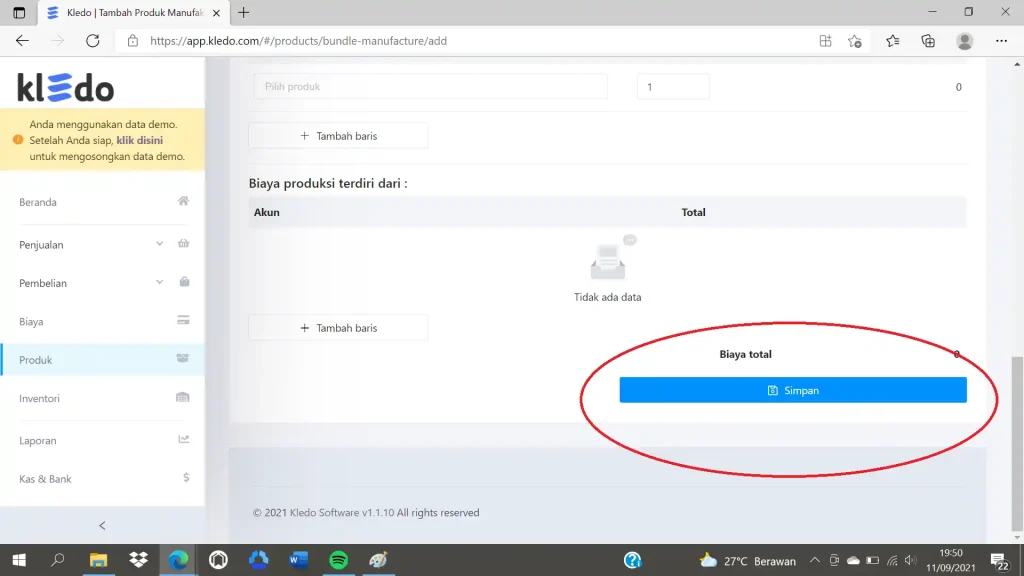Image resolution: width=1024 pixels, height=576 pixels.
Task: Expand the Pembelian menu chevron
Action: pyautogui.click(x=159, y=282)
